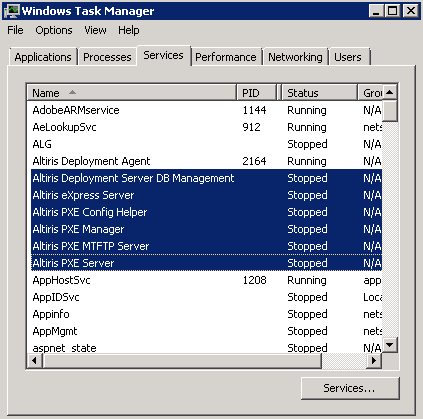Click the Stopped status of ALG
The image size is (423, 419).
click(x=307, y=144)
